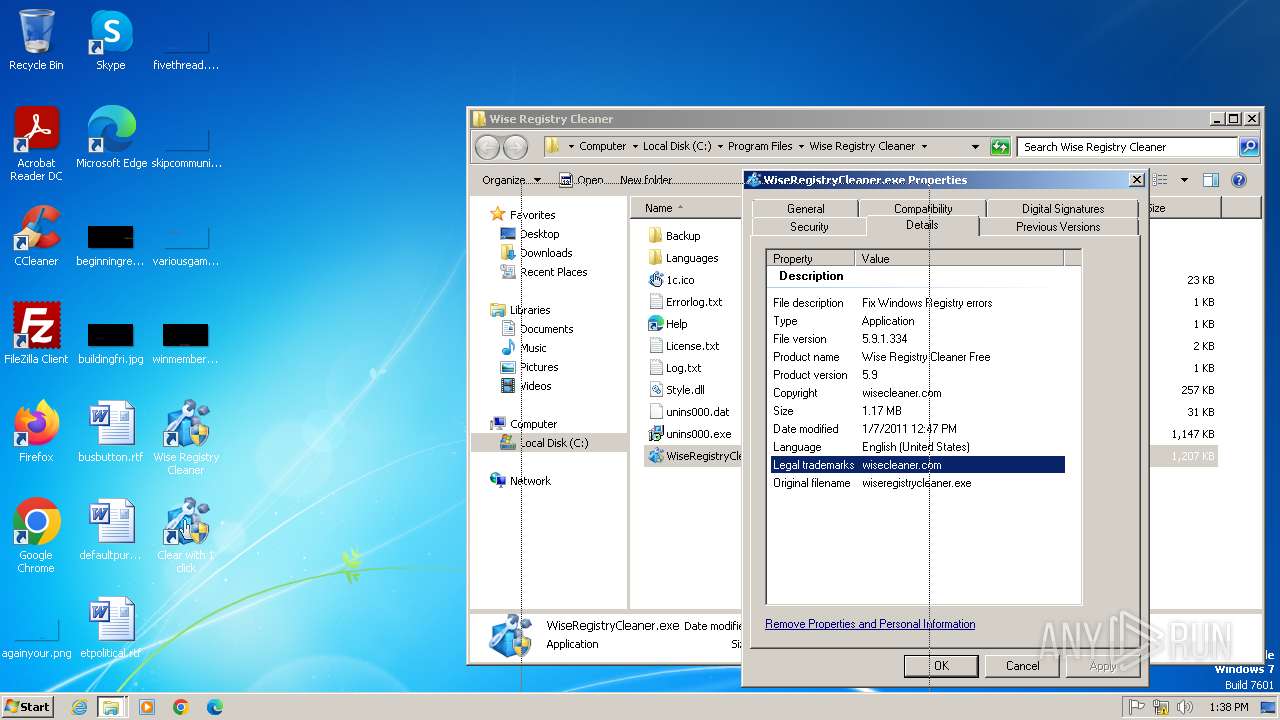
Task: Select the Details tab
Action: point(922,225)
